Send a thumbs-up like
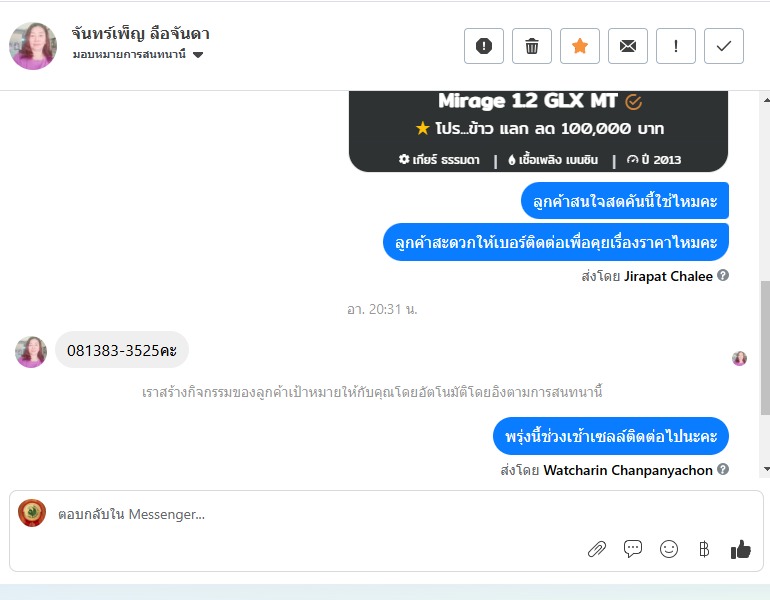Viewport: 770px width, 600px height. coord(741,549)
